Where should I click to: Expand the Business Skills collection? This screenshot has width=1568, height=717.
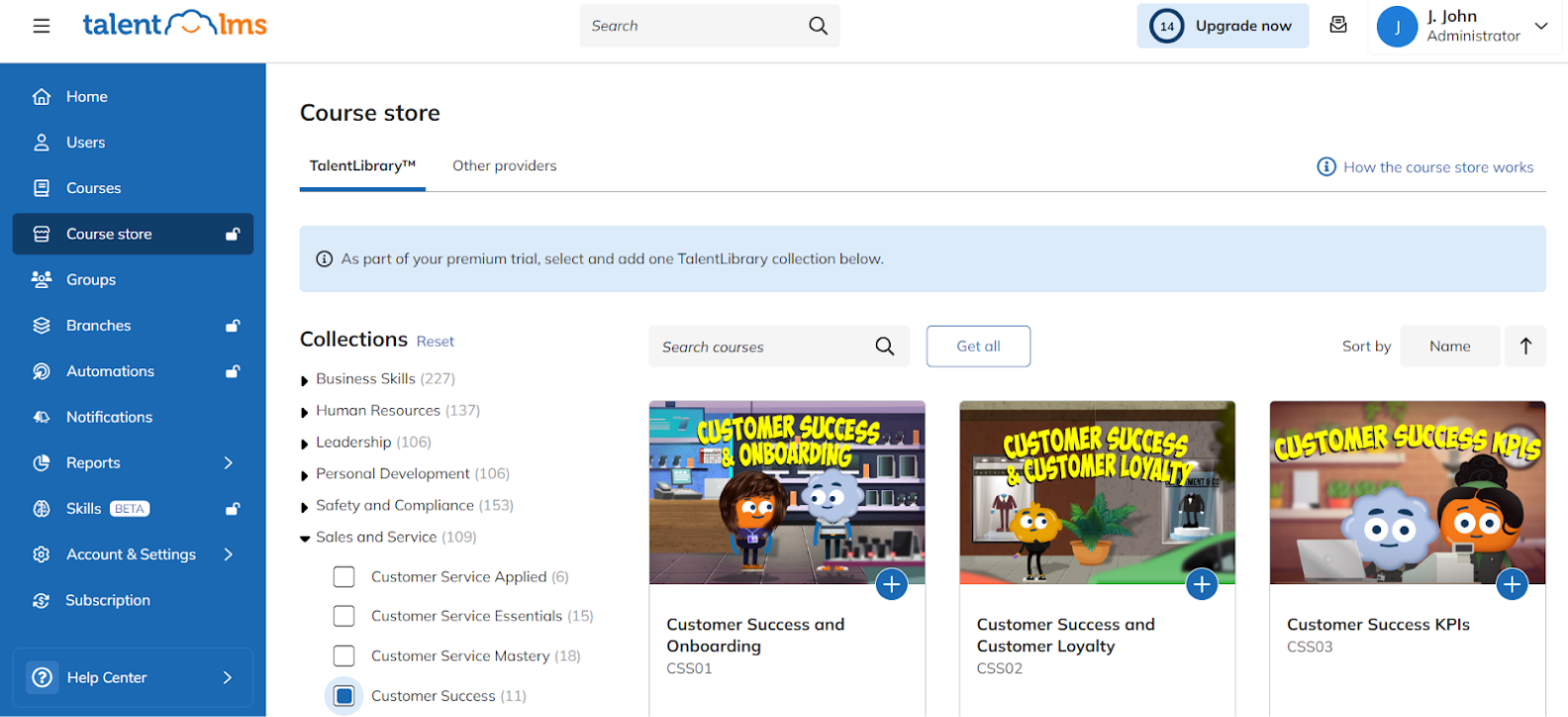[x=305, y=380]
